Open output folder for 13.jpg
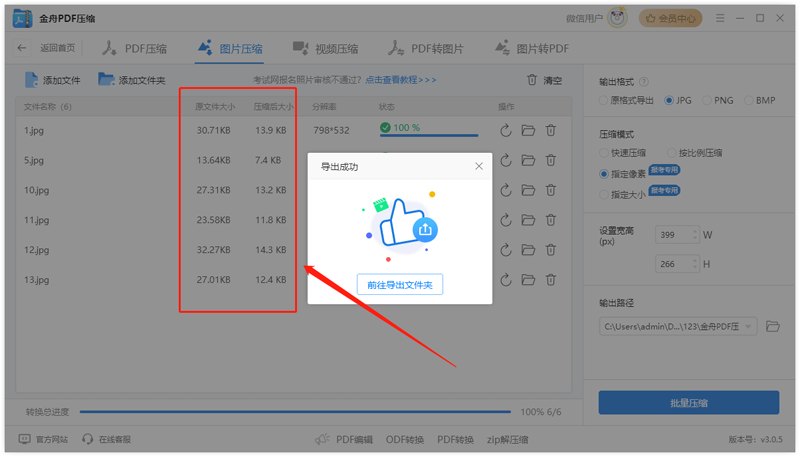 (x=528, y=280)
